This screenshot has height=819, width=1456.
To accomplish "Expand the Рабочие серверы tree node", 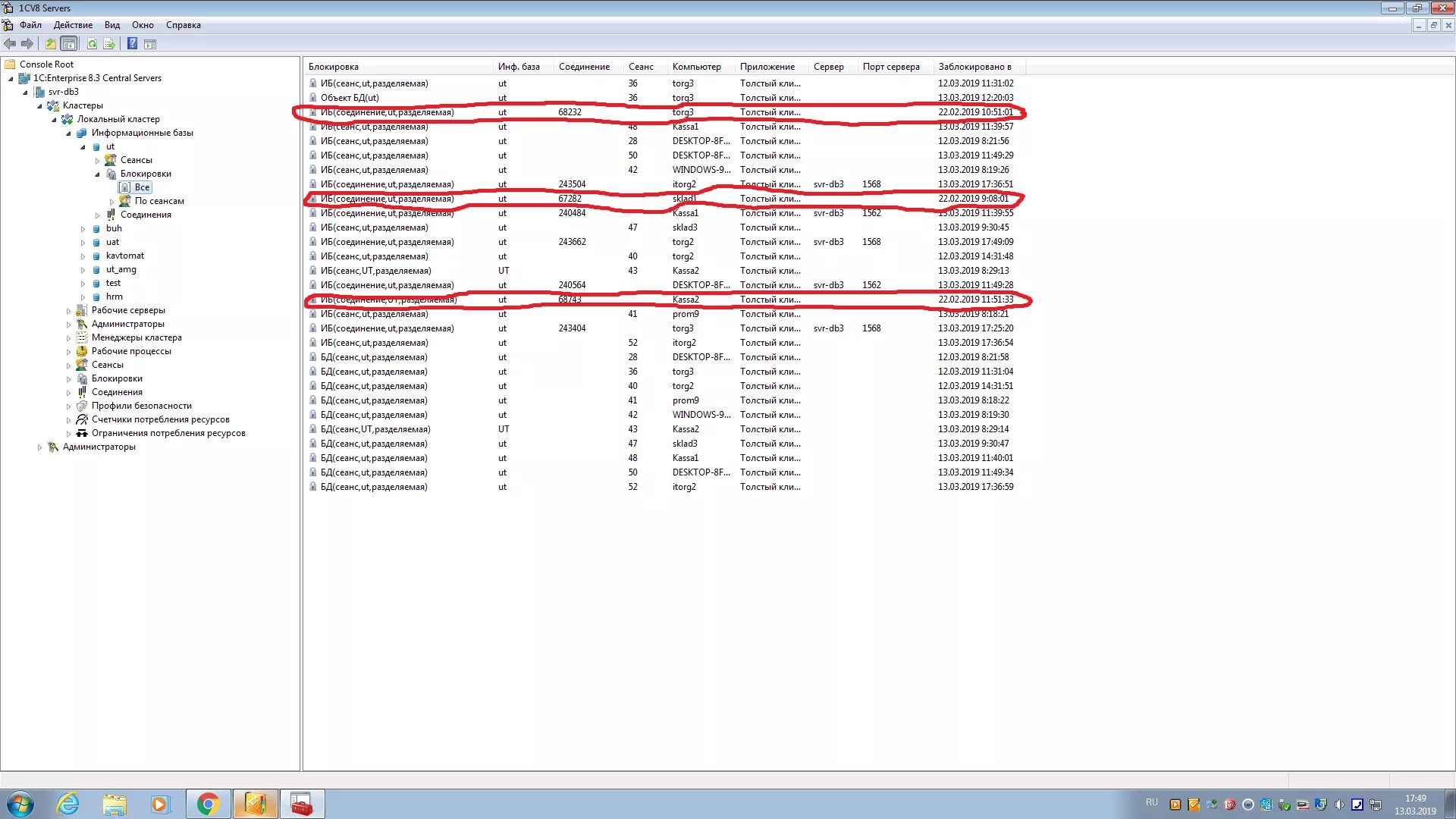I will point(68,311).
